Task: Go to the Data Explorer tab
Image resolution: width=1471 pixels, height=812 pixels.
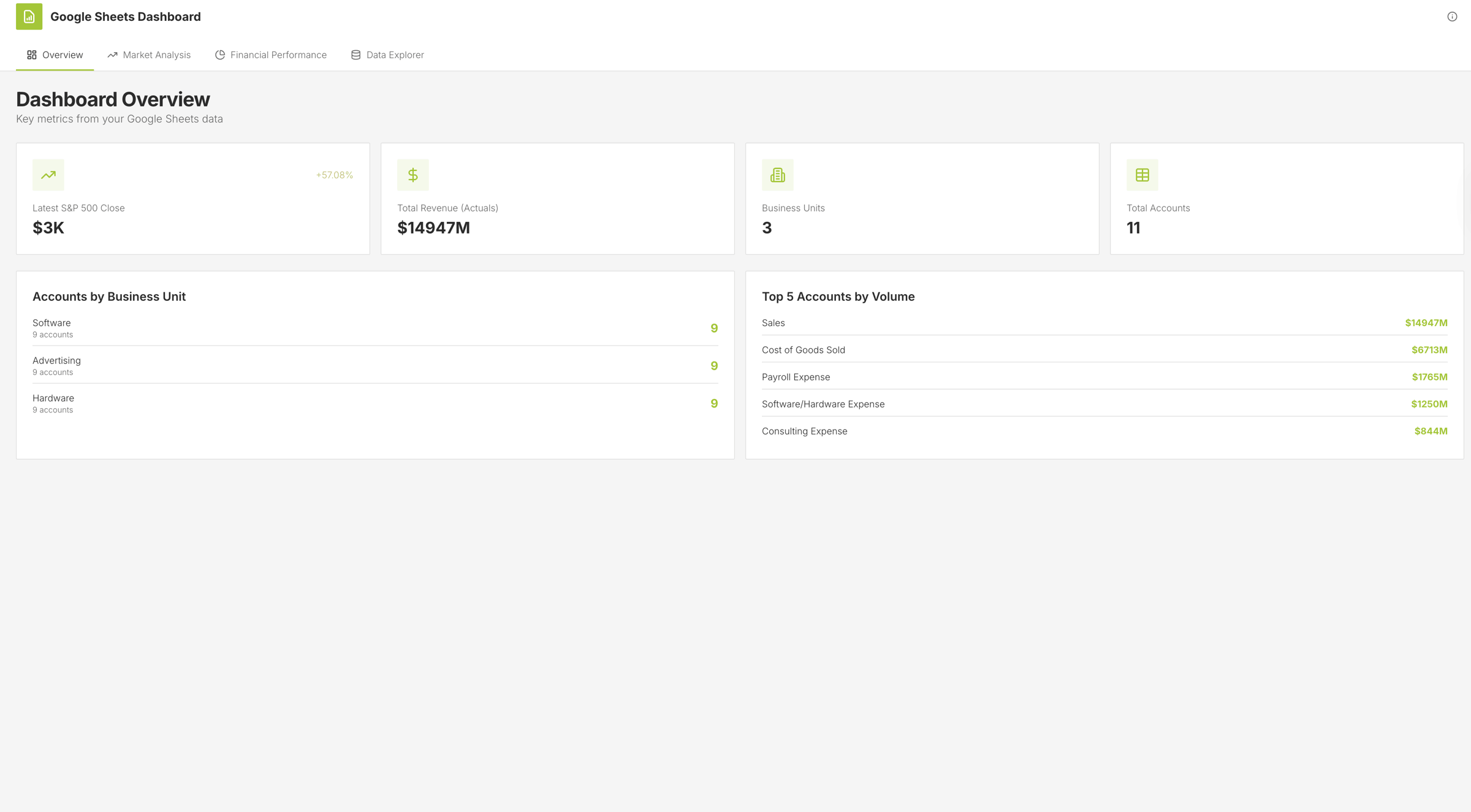Action: (395, 55)
